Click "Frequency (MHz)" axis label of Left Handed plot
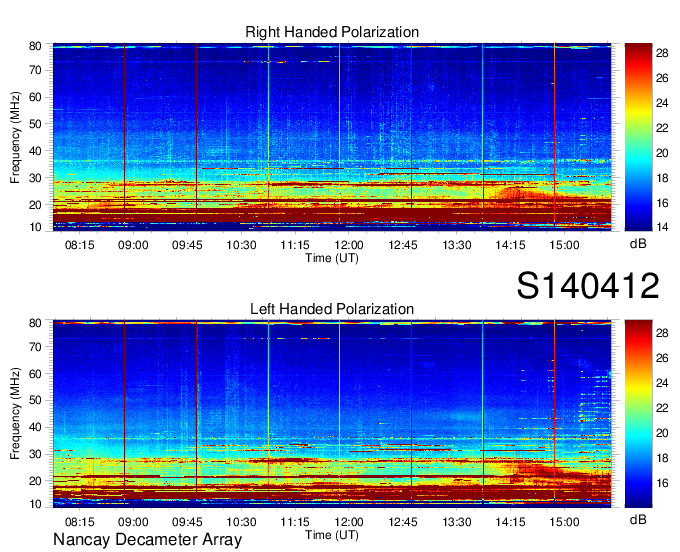 (x=15, y=414)
